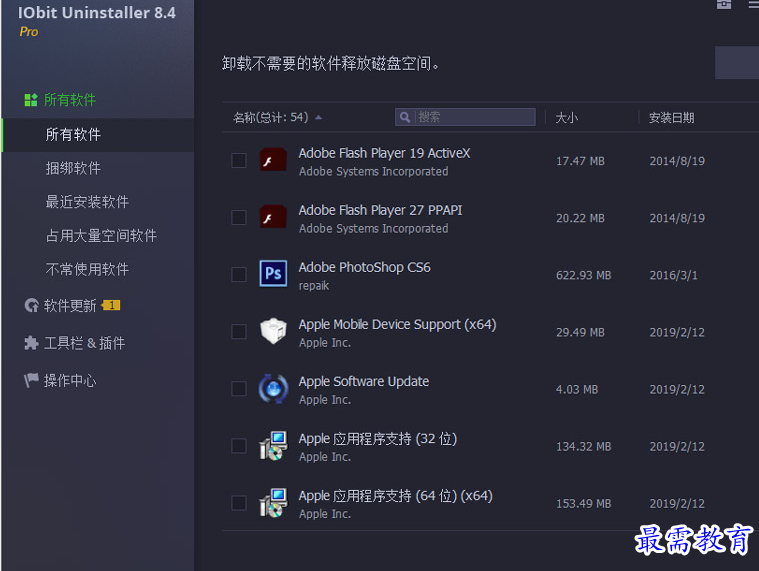The height and width of the screenshot is (571, 759).
Task: Tick the Adobe PhotoShop CS6 checkbox
Action: [x=239, y=274]
